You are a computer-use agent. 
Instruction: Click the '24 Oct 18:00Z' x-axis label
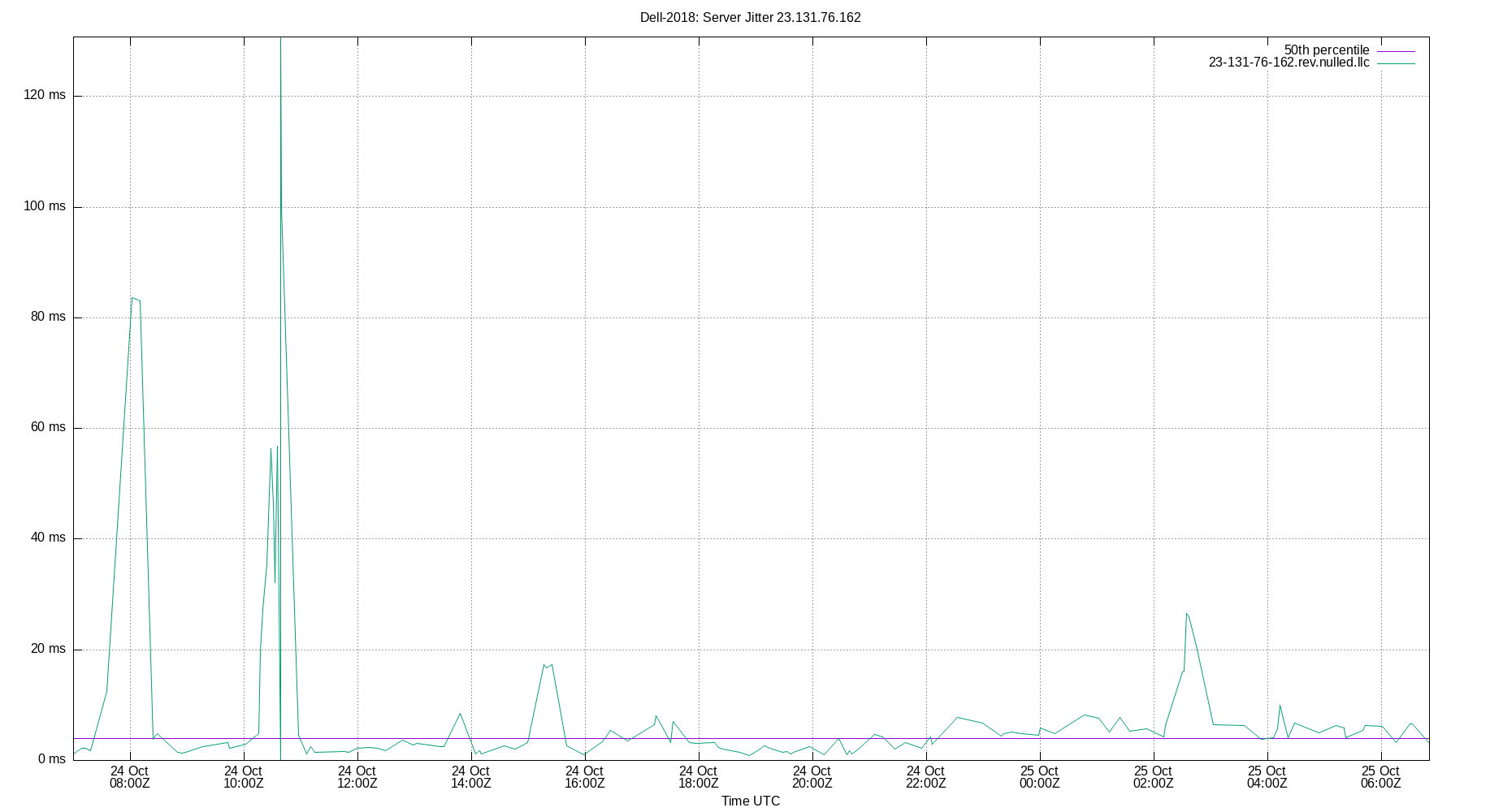(698, 777)
